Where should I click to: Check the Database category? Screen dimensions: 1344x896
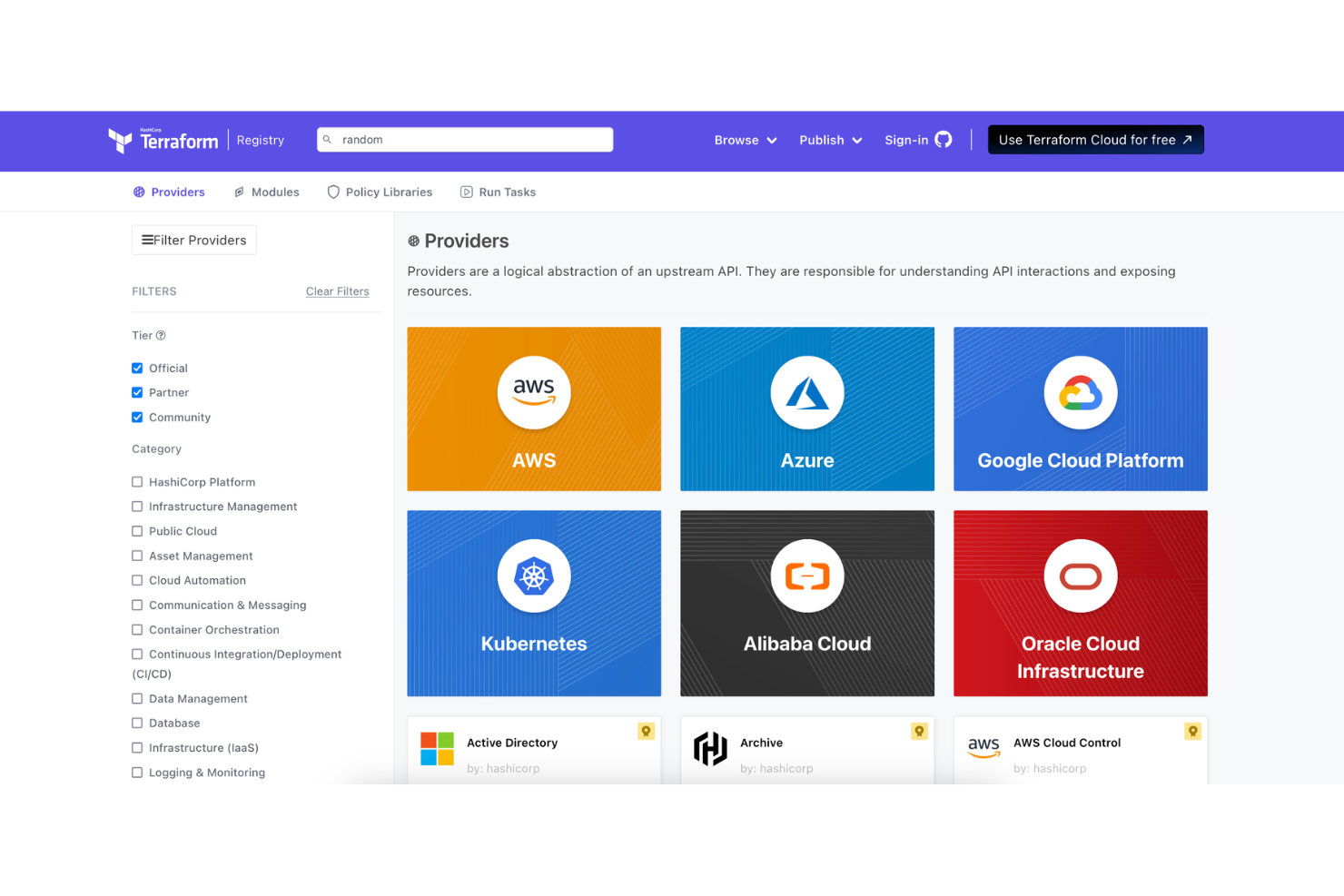(x=137, y=724)
